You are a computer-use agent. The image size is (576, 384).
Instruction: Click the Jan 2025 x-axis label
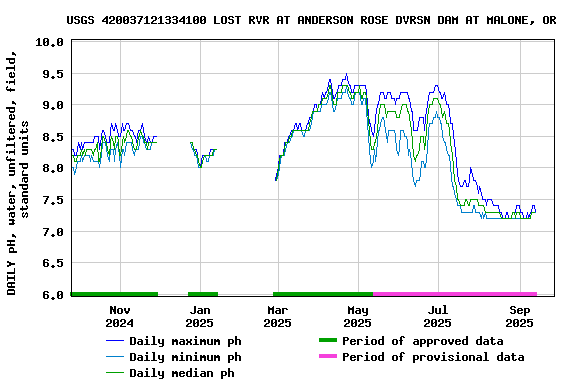point(199,316)
